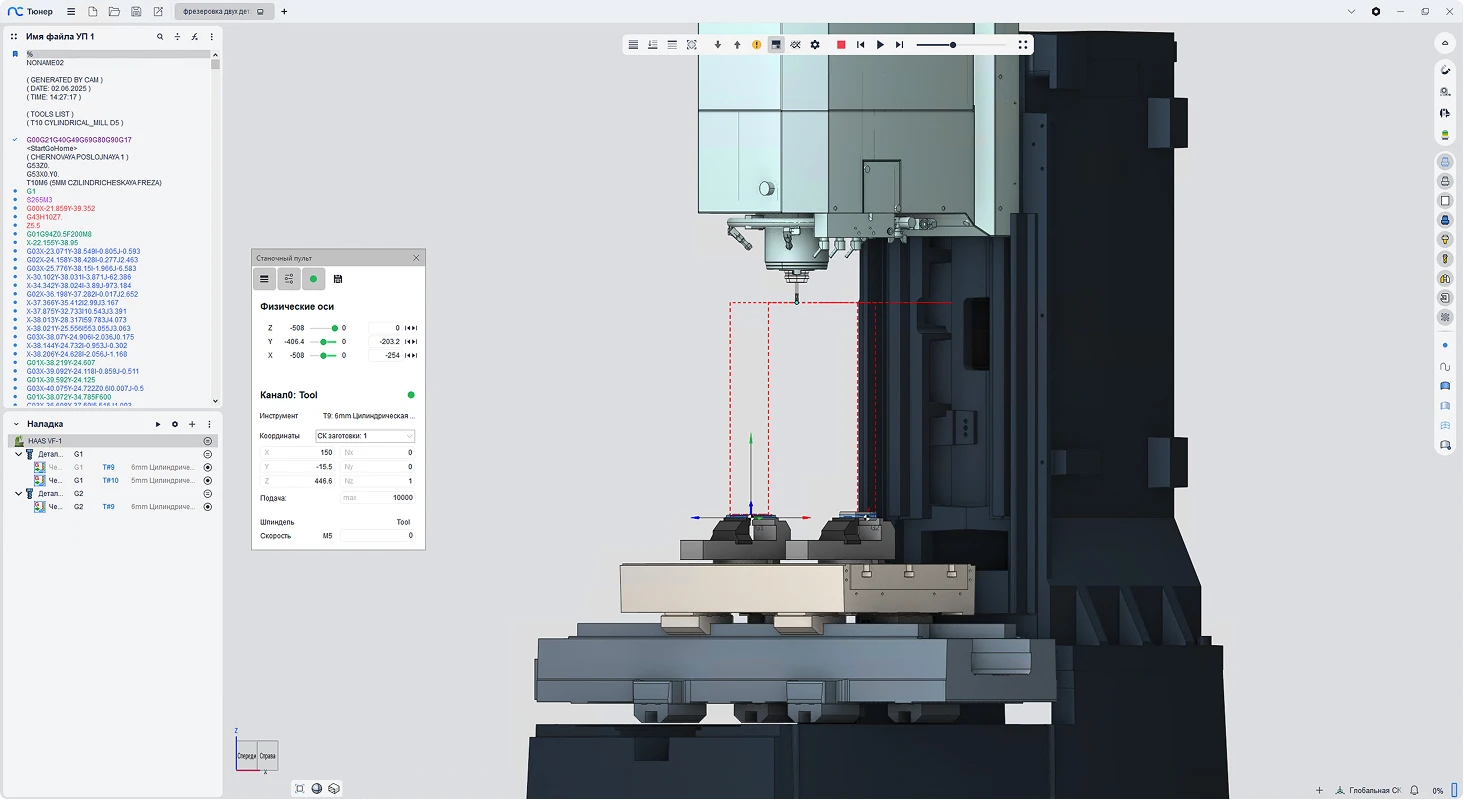Viewport: 1464px width, 800px height.
Task: Collapse the Наладка panel chevron
Action: (14, 424)
